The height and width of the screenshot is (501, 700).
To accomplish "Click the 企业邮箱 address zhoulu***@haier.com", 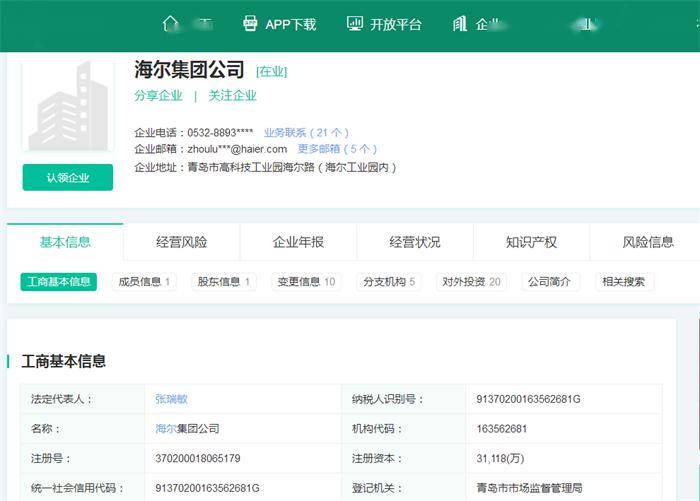I will tap(237, 149).
